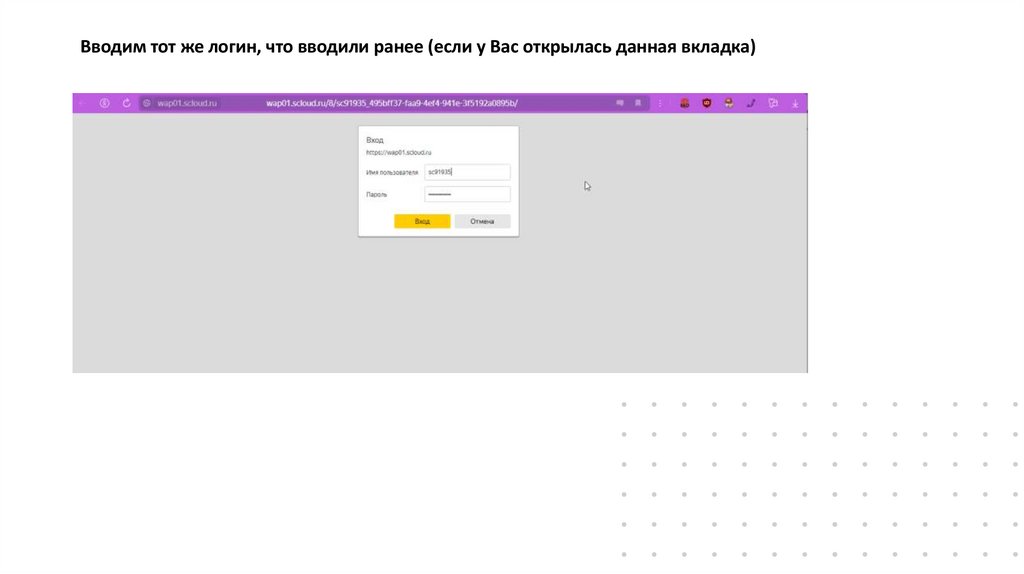Screen dimensions: 1024x574
Task: Click the 'https://wap01.scloud.ru' text in the dialog
Action: coord(398,152)
